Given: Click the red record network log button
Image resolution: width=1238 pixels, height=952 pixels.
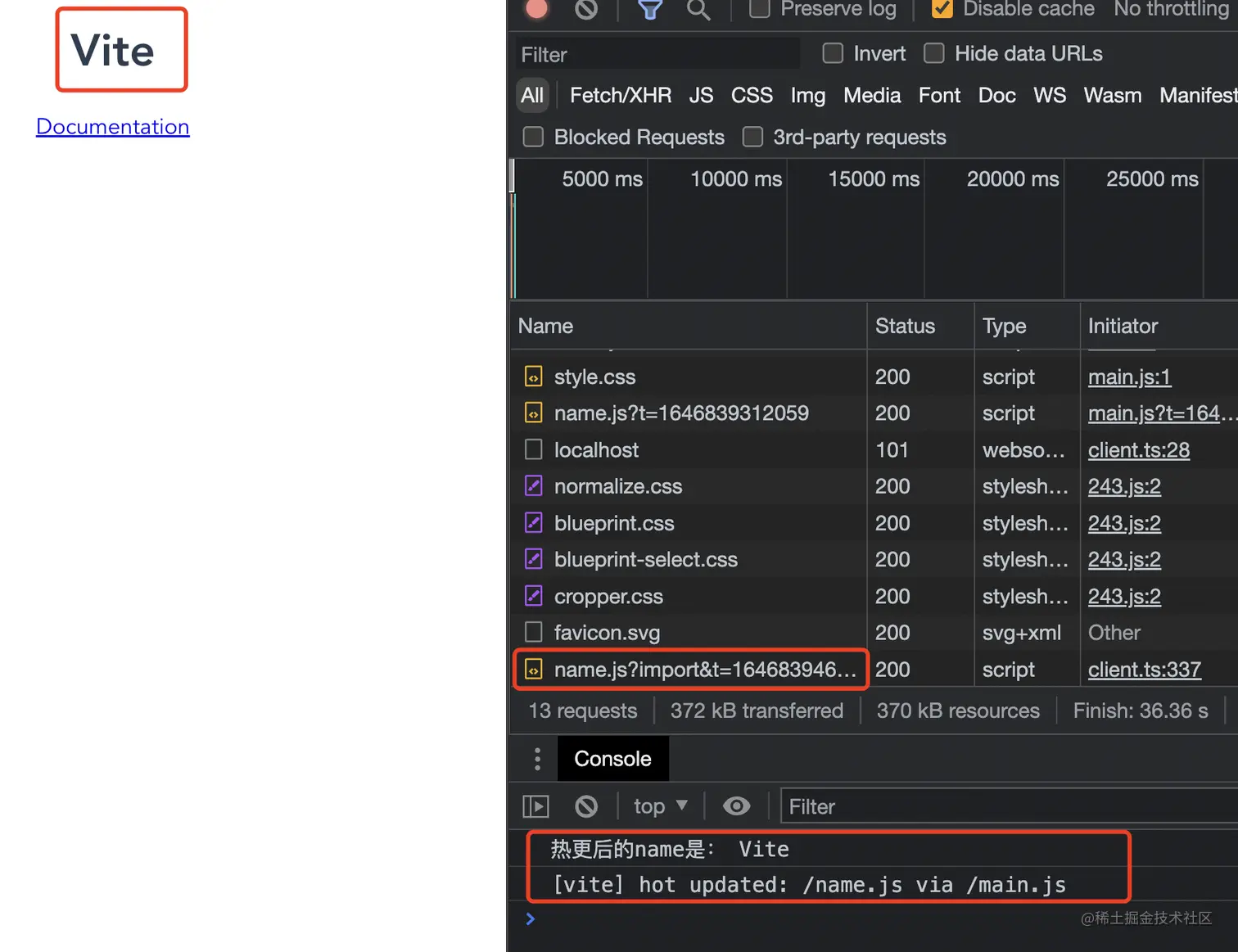Looking at the screenshot, I should (x=537, y=8).
